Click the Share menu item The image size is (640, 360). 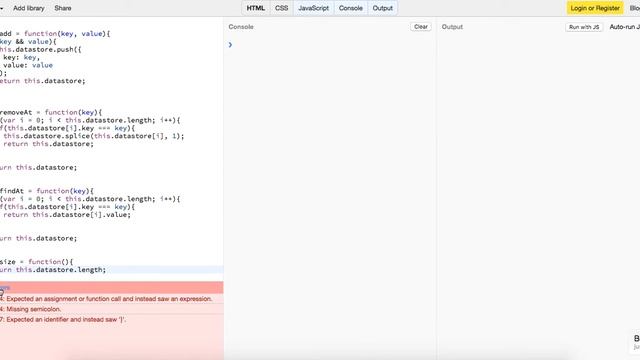pyautogui.click(x=63, y=8)
